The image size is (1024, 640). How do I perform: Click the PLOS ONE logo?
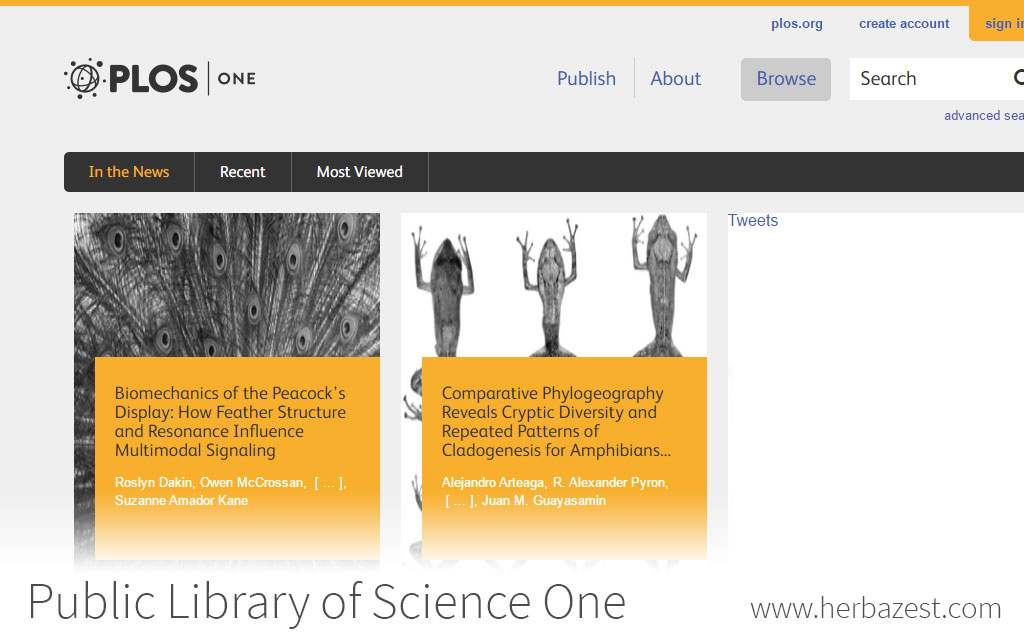point(160,78)
